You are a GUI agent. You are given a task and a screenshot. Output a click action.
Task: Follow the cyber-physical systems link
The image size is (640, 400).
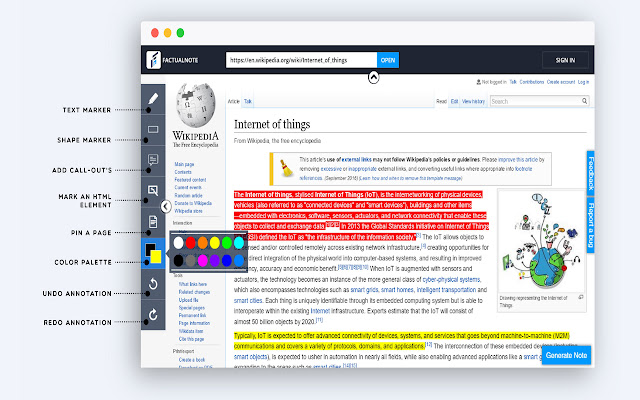(451, 280)
